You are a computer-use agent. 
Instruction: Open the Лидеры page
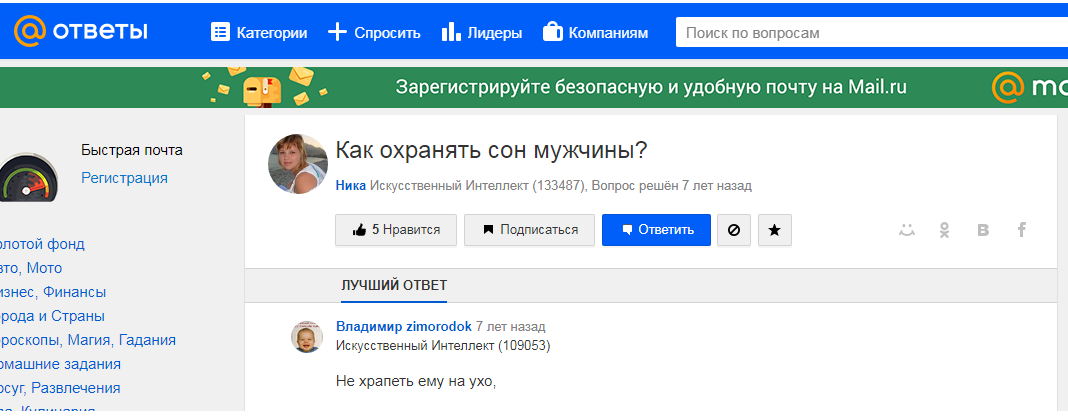482,33
